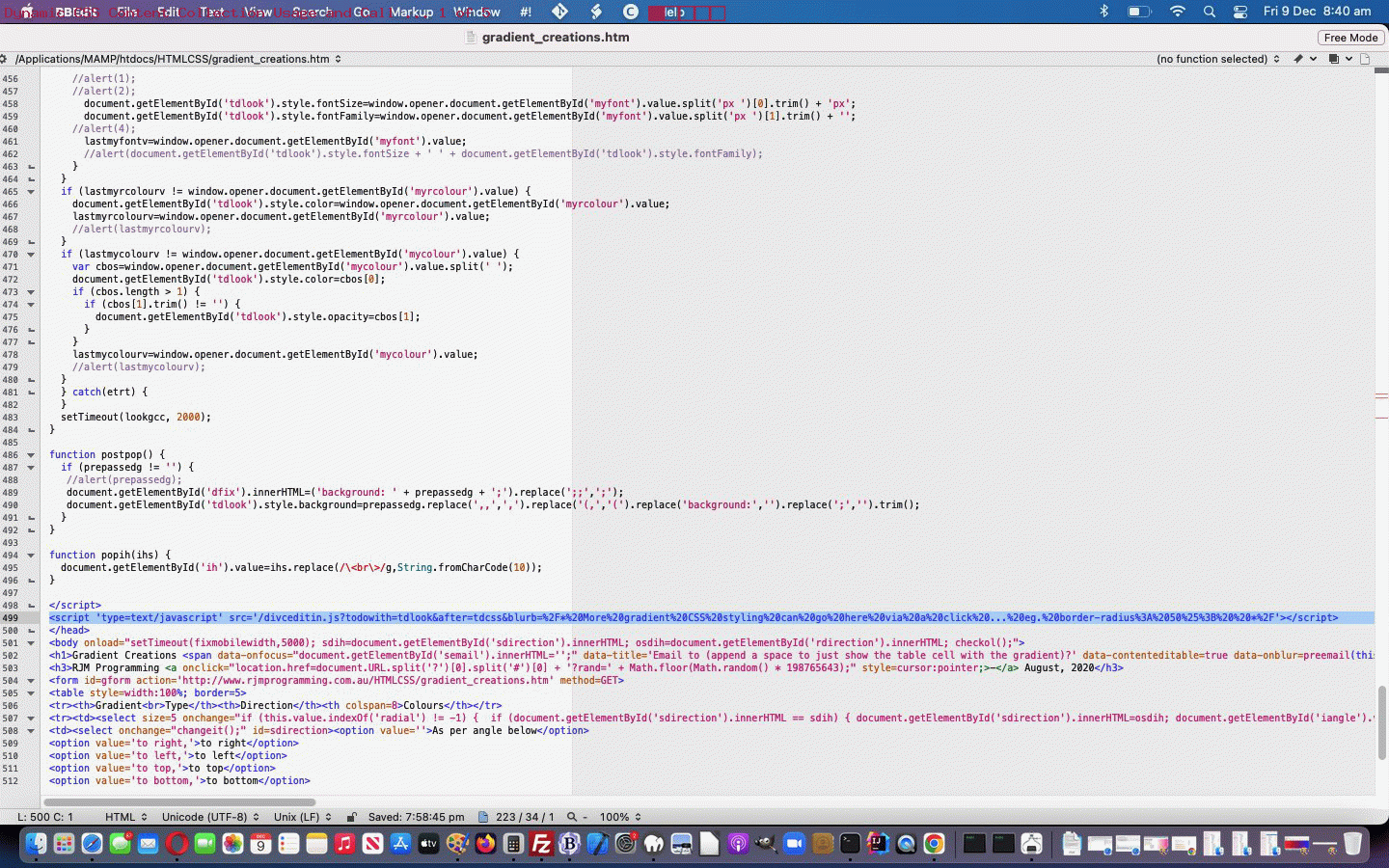
Task: Open FileZilla from the Dock
Action: click(541, 844)
